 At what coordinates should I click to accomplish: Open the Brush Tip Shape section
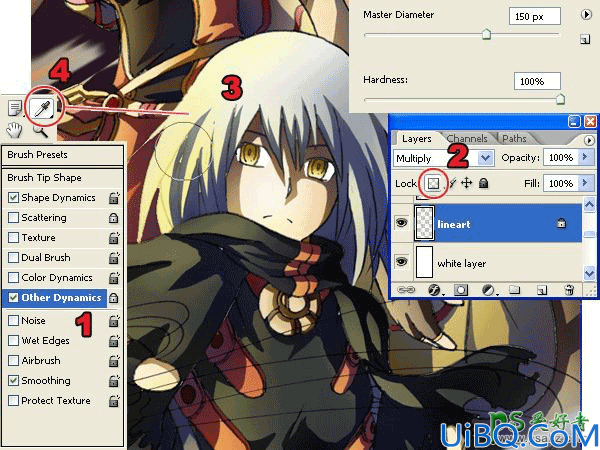click(x=62, y=178)
